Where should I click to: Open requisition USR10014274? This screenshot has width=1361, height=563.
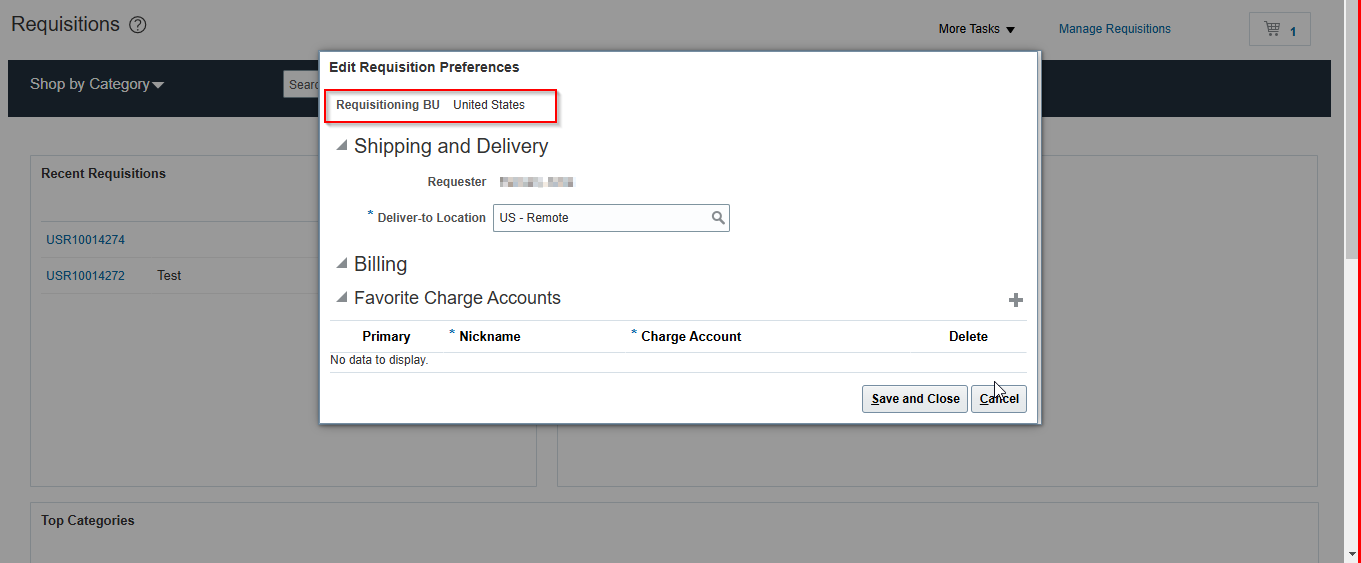point(85,240)
